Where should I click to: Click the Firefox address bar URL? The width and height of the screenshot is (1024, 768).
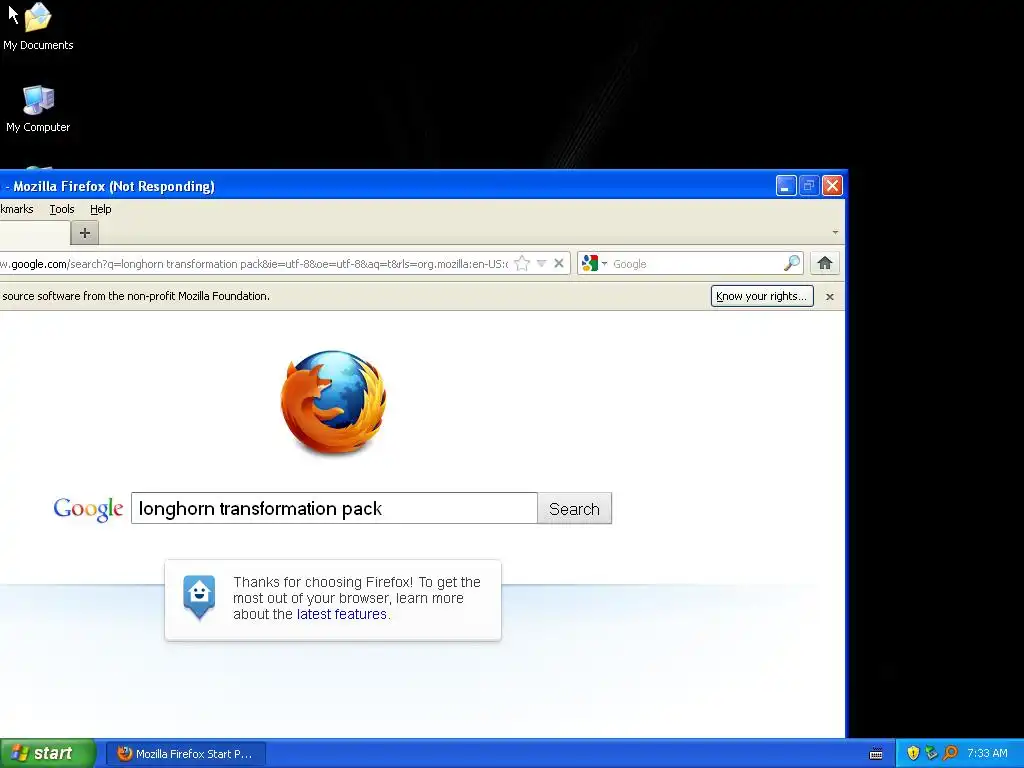pyautogui.click(x=255, y=264)
